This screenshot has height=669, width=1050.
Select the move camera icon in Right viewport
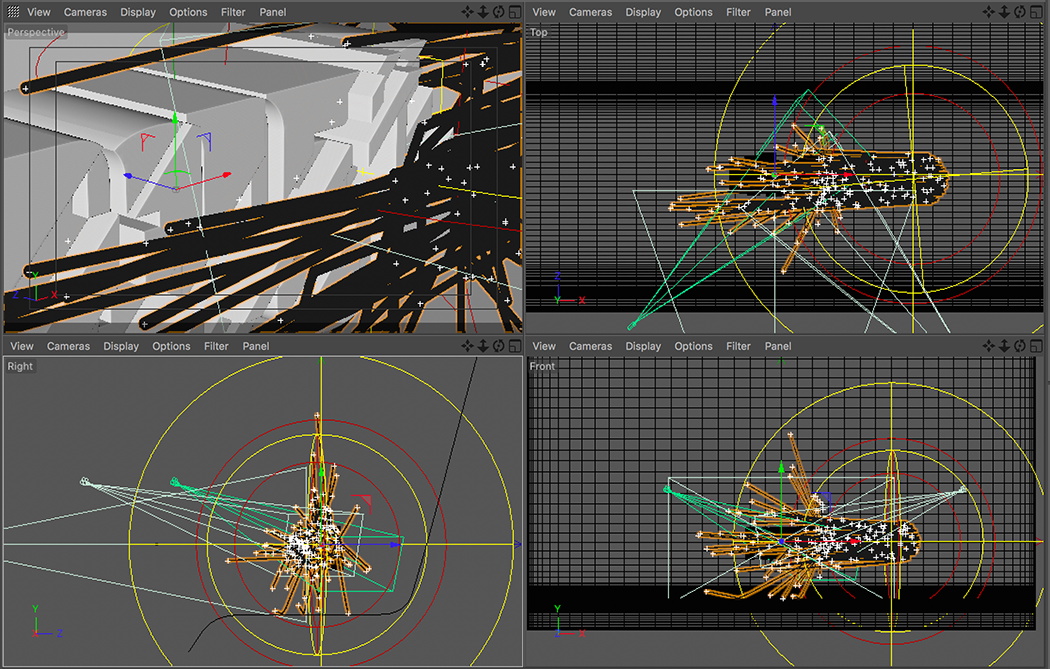(467, 346)
